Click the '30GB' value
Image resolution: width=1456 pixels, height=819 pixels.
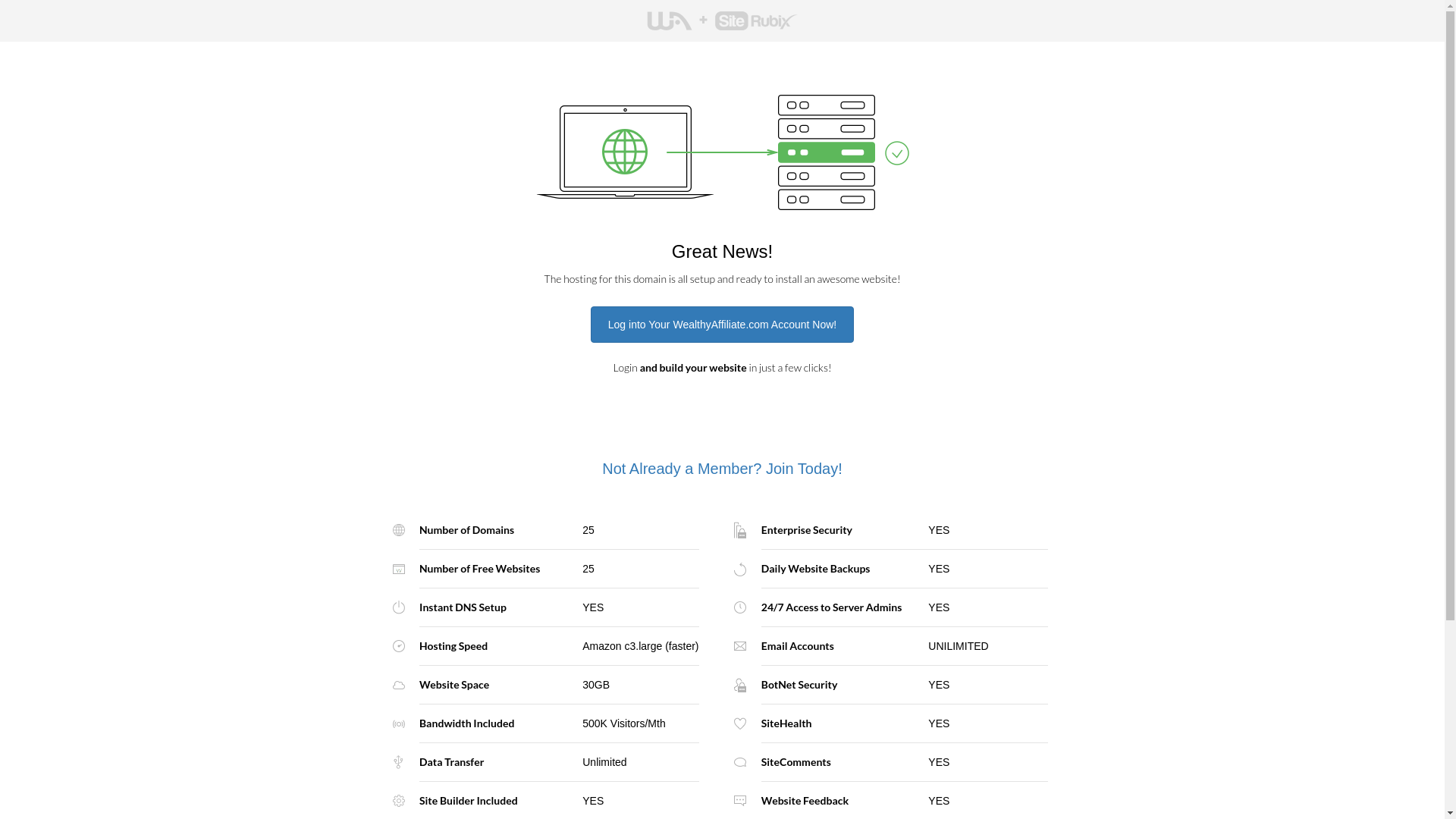(x=596, y=685)
